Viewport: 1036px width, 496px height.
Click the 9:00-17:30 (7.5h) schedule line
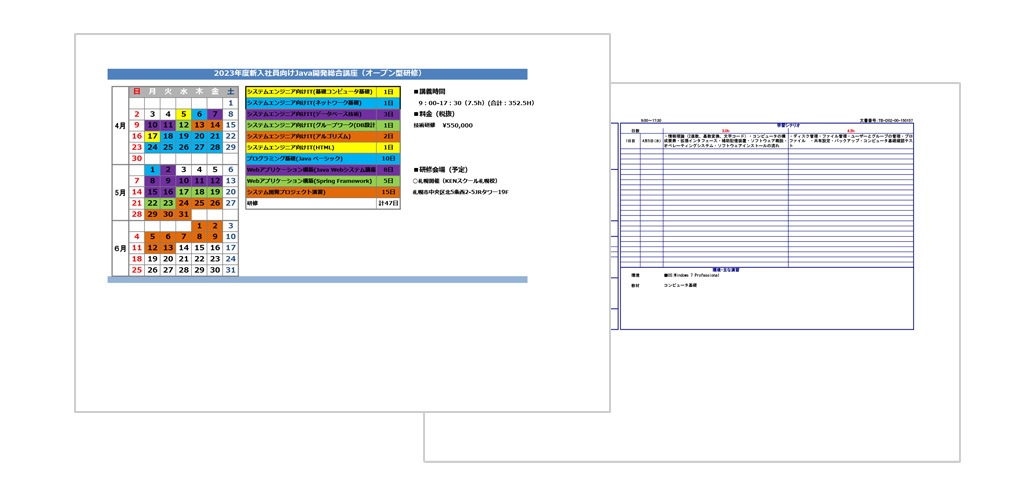(x=476, y=103)
